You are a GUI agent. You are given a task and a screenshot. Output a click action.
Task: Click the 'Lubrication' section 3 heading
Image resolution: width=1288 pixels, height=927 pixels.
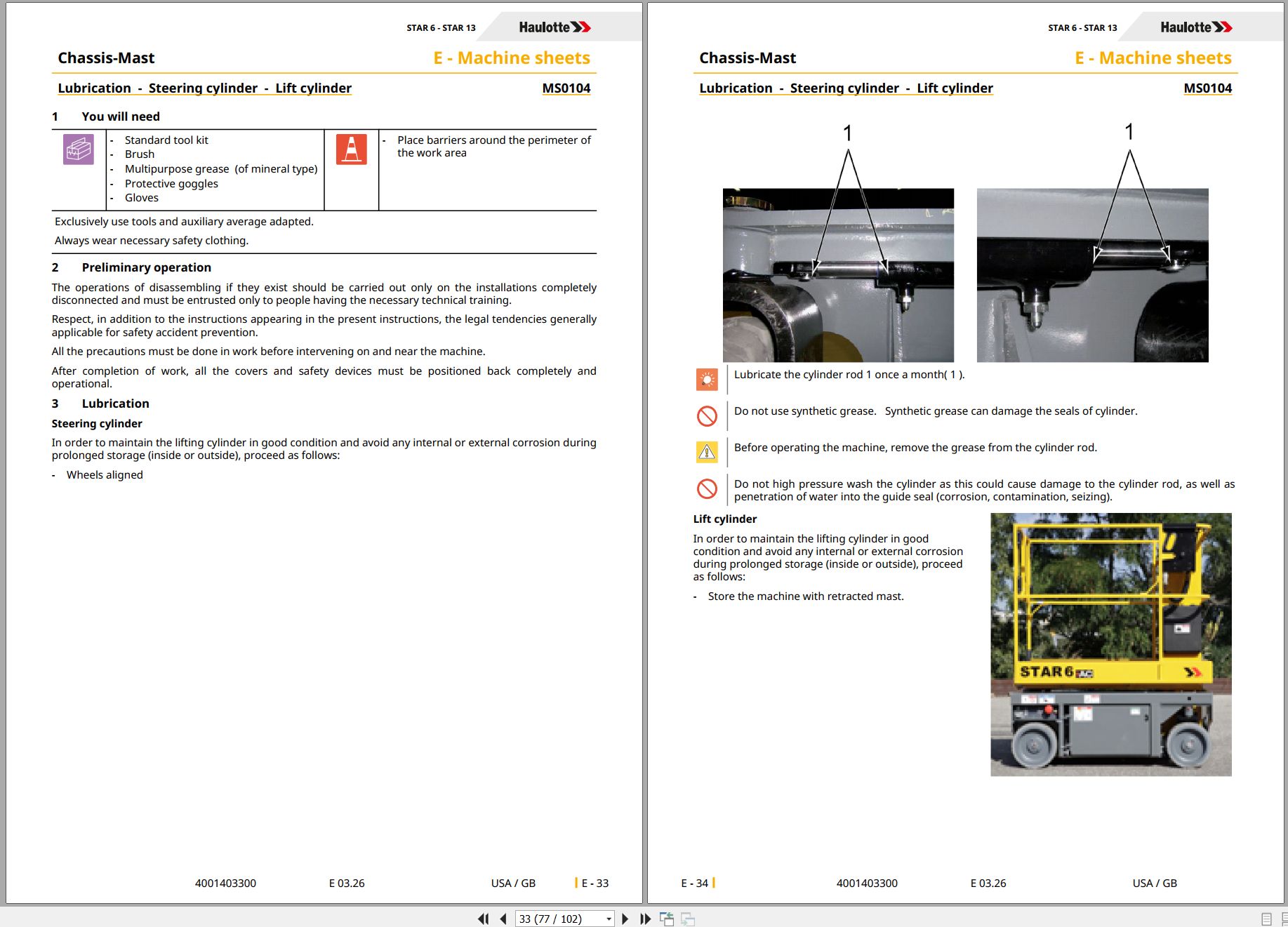pyautogui.click(x=115, y=404)
